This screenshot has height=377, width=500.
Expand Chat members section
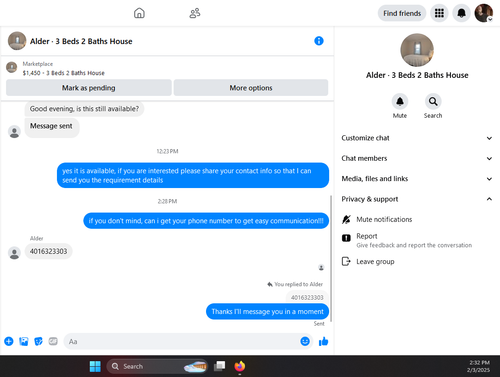(417, 158)
